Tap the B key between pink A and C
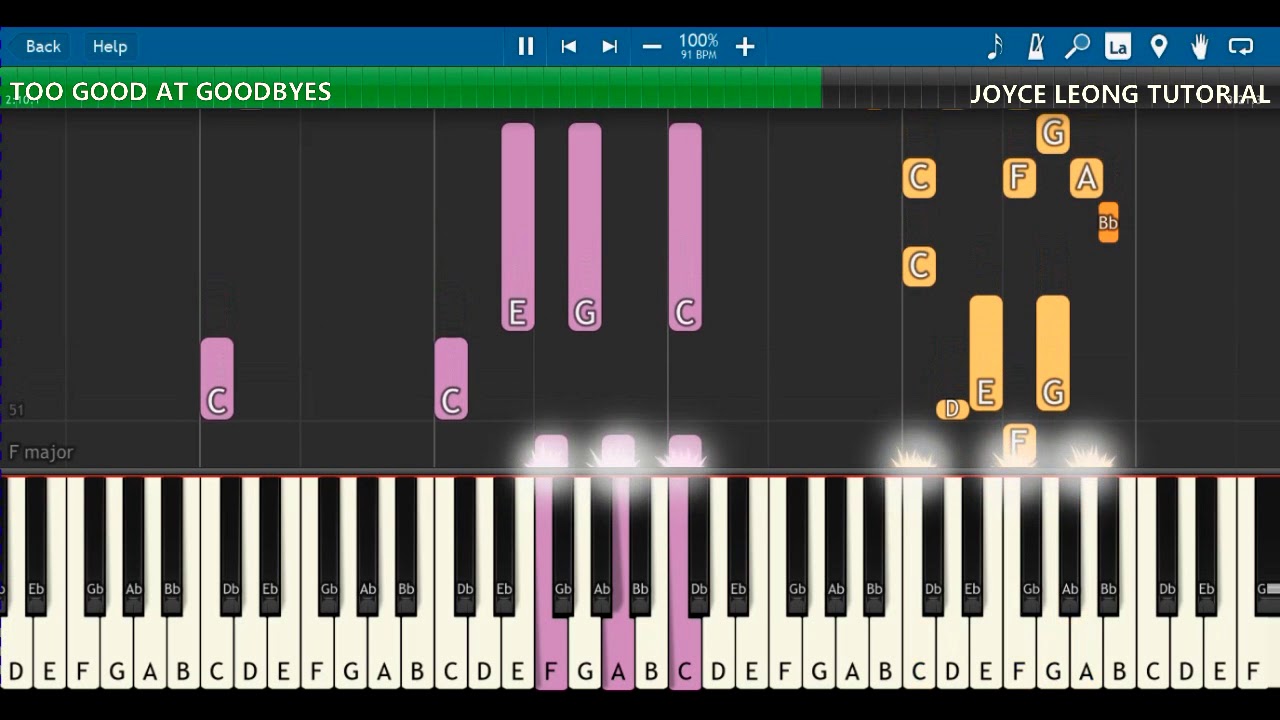The height and width of the screenshot is (720, 1280). (651, 650)
